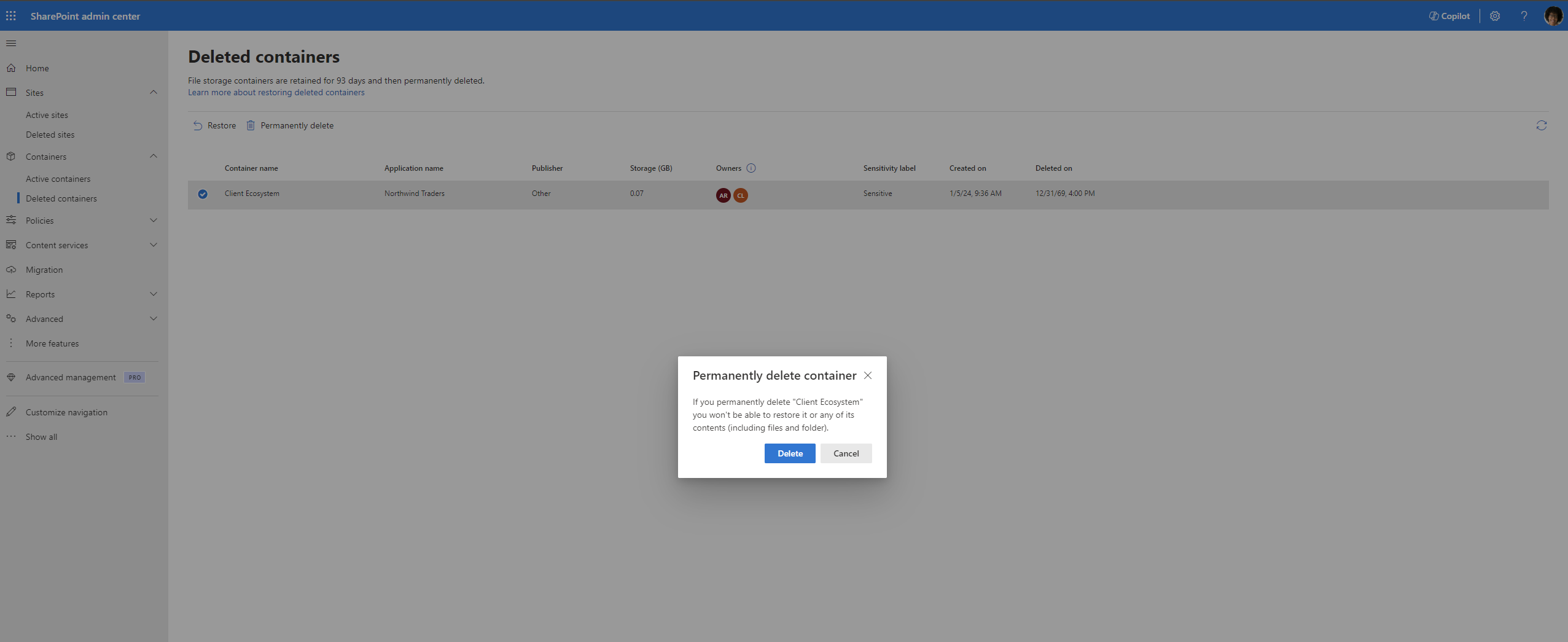Screen dimensions: 1568x642
Task: Click the Migration cloud icon
Action: click(11, 269)
